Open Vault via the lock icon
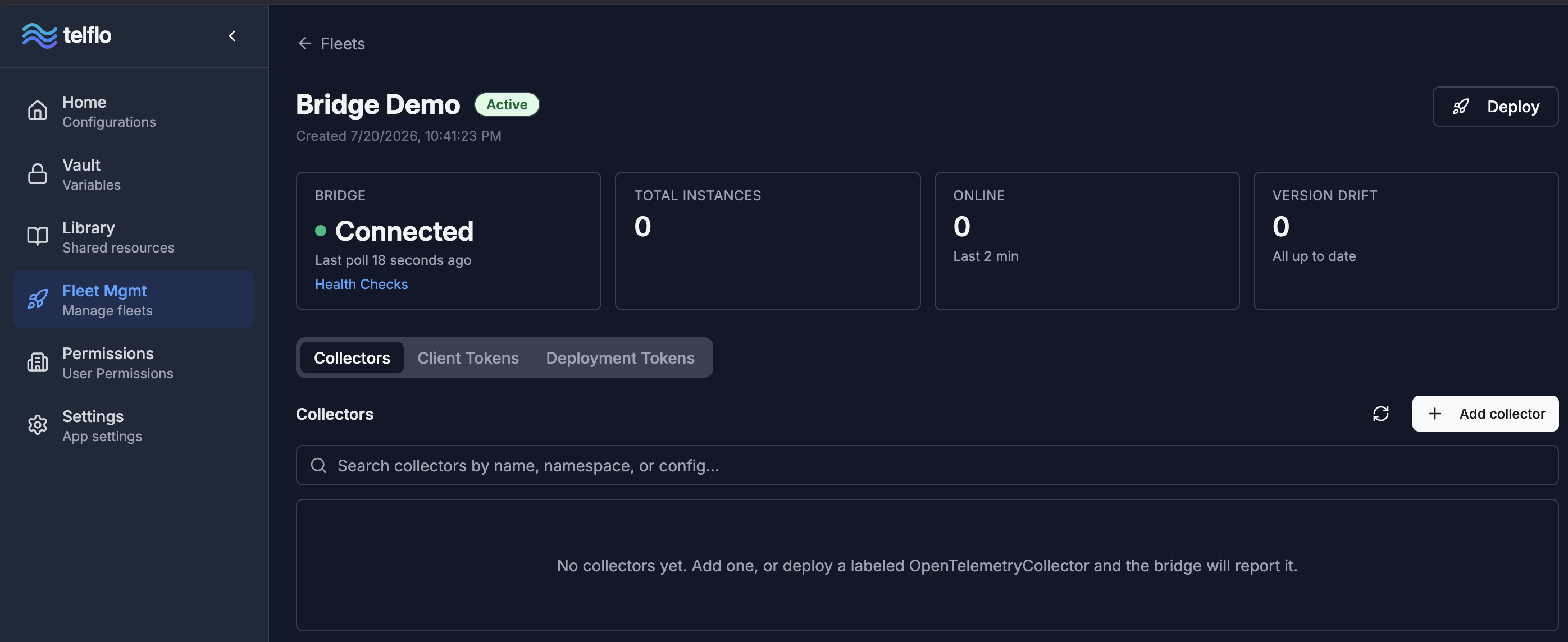The width and height of the screenshot is (1568, 642). pyautogui.click(x=37, y=174)
